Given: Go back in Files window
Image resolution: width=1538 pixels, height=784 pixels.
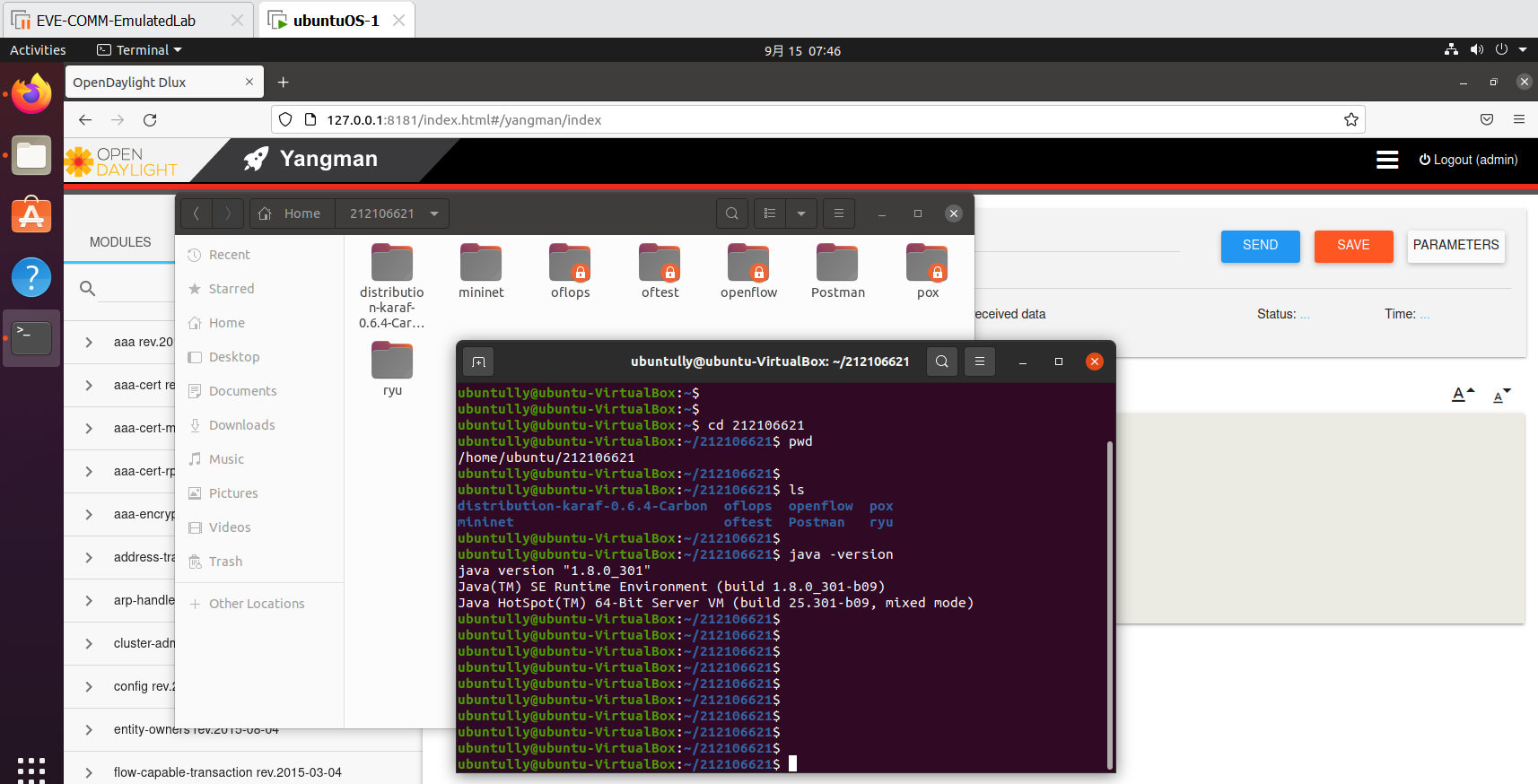Looking at the screenshot, I should 197,213.
